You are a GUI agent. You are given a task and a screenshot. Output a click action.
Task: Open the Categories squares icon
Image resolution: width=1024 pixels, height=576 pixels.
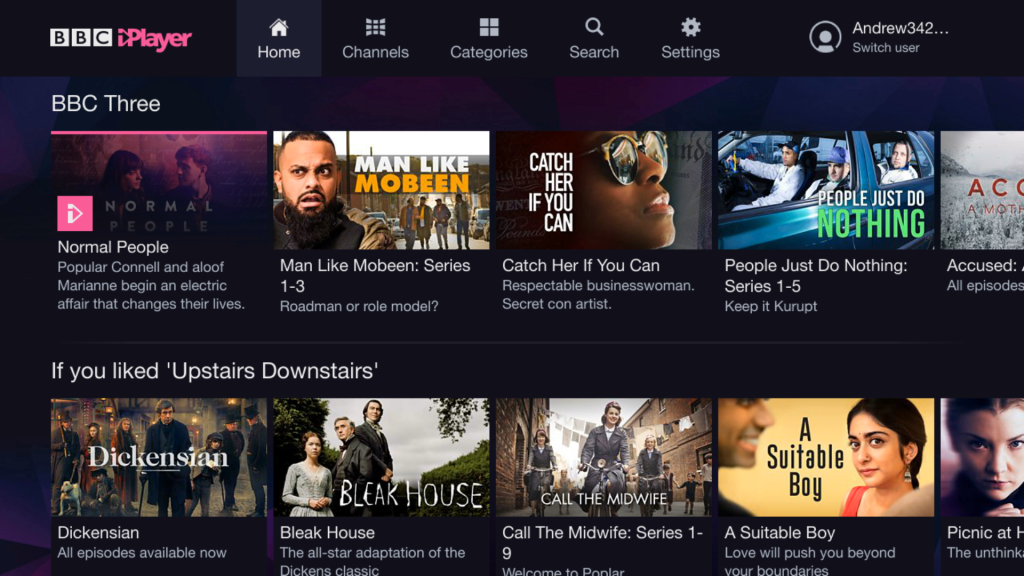click(x=489, y=27)
